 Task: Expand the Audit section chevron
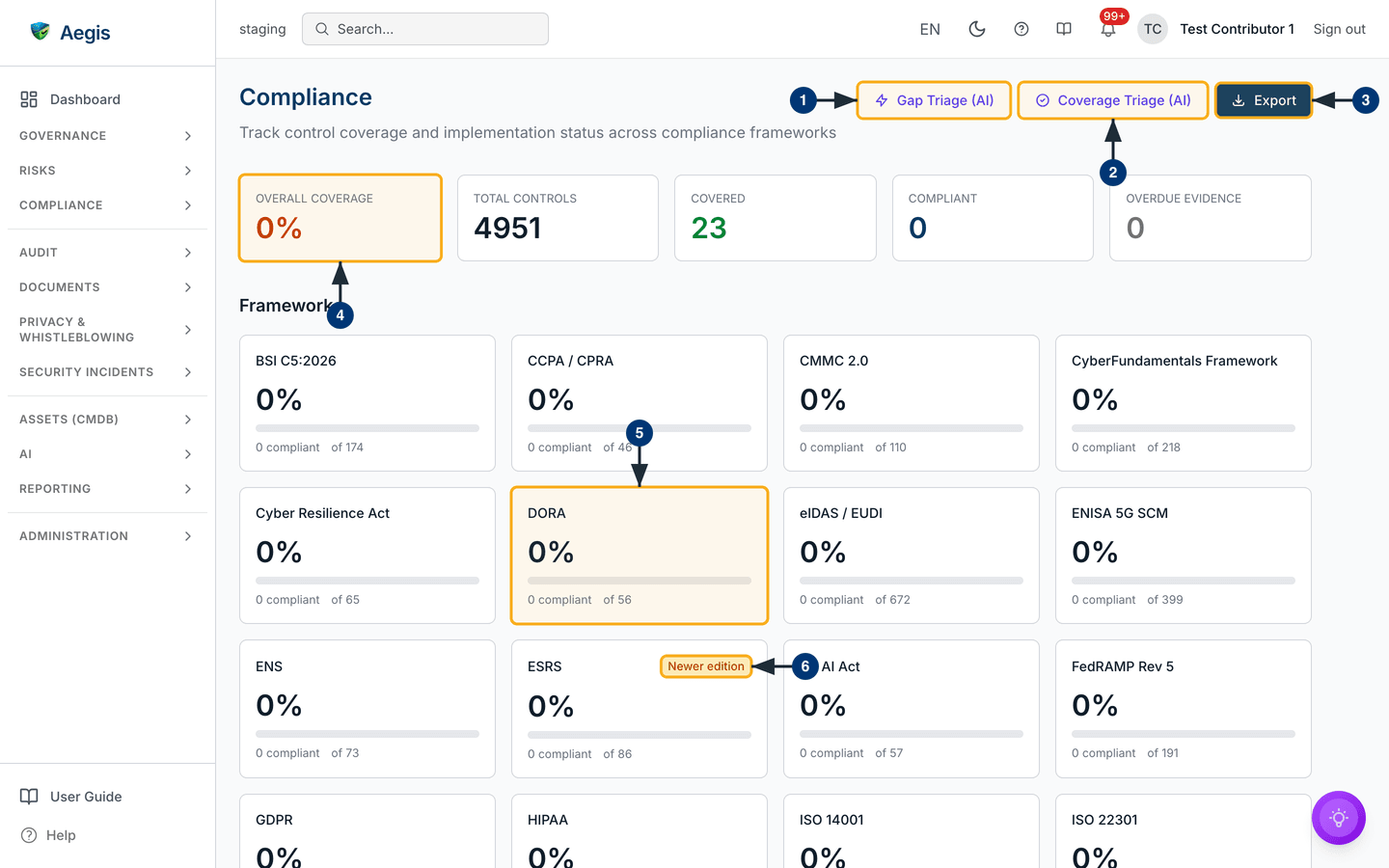pos(188,253)
